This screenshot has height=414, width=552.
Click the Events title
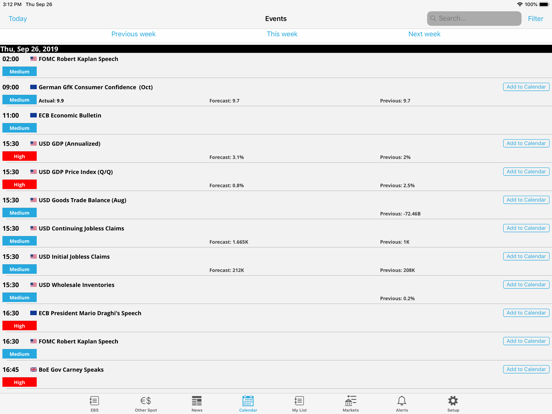click(276, 19)
